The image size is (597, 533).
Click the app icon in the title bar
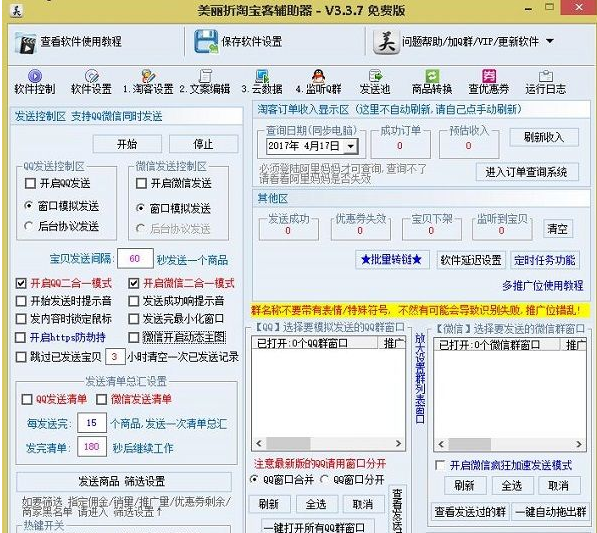click(16, 10)
